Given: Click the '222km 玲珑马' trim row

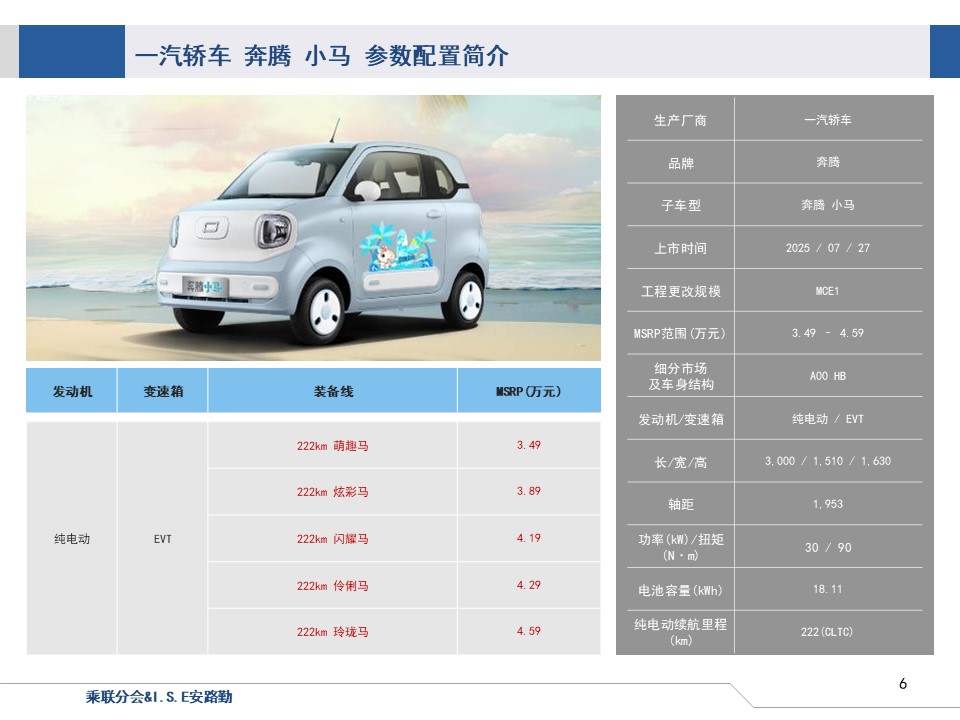Looking at the screenshot, I should (x=333, y=632).
